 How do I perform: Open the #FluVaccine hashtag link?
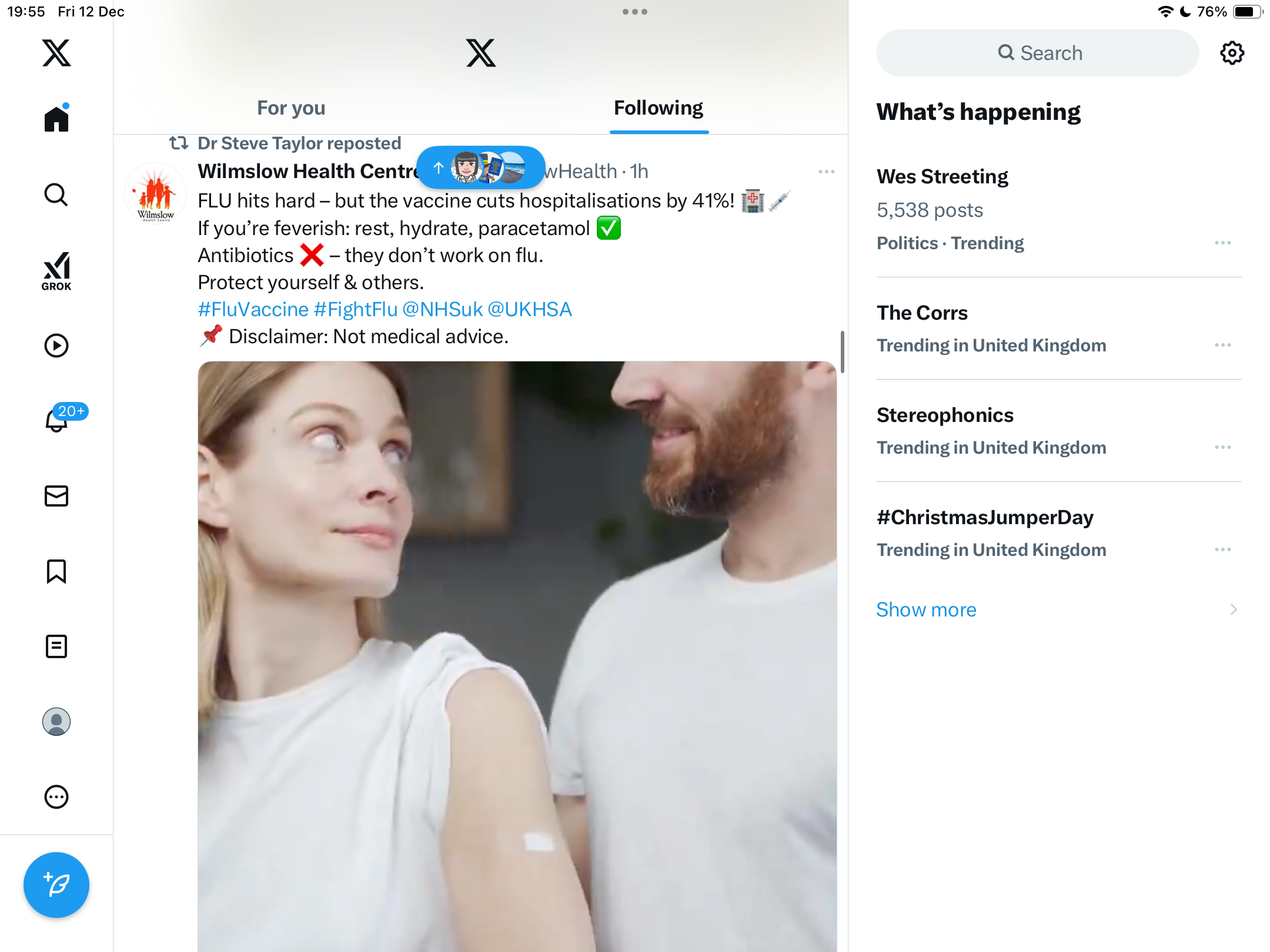click(x=253, y=309)
